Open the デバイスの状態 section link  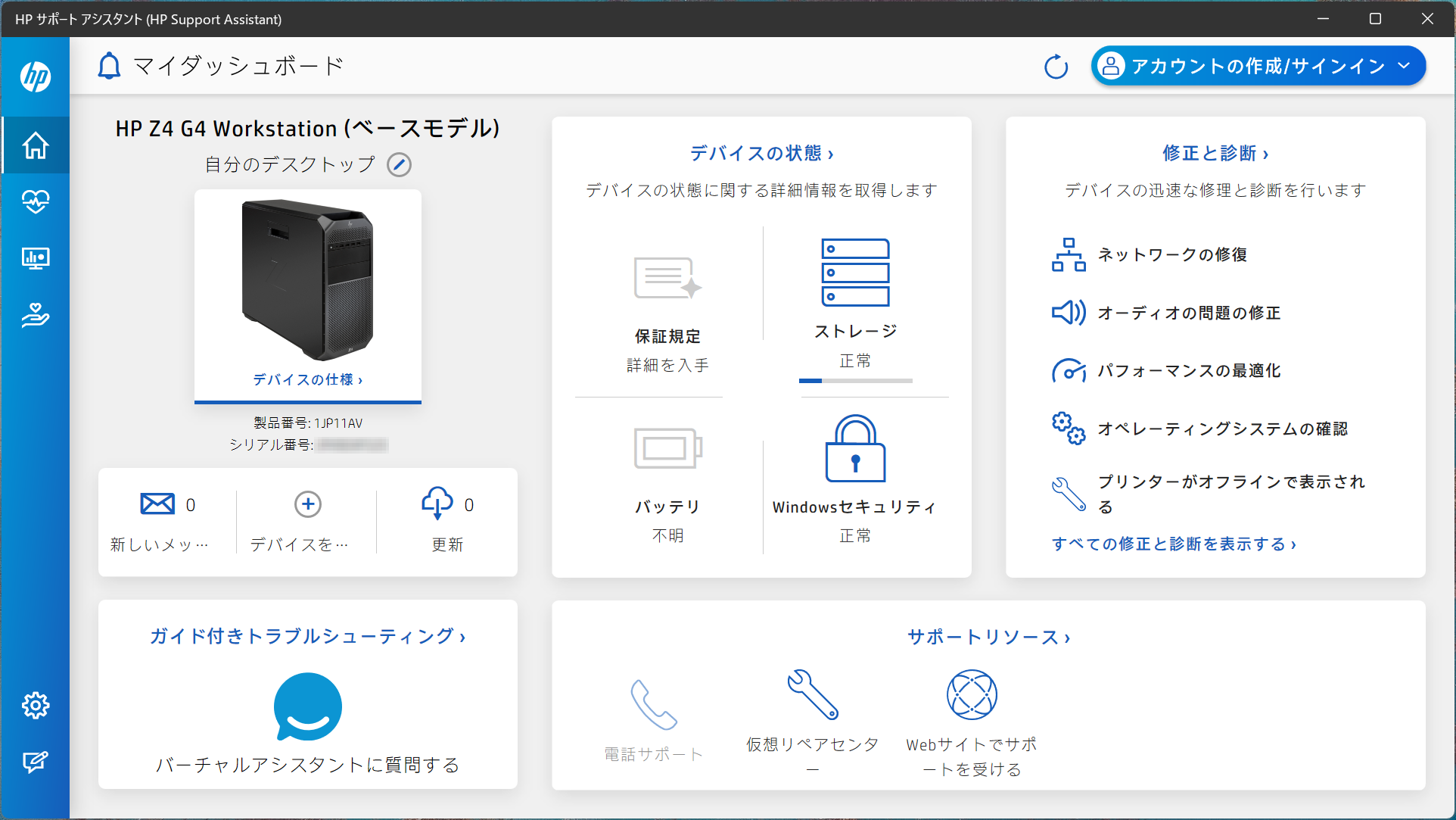pos(761,153)
